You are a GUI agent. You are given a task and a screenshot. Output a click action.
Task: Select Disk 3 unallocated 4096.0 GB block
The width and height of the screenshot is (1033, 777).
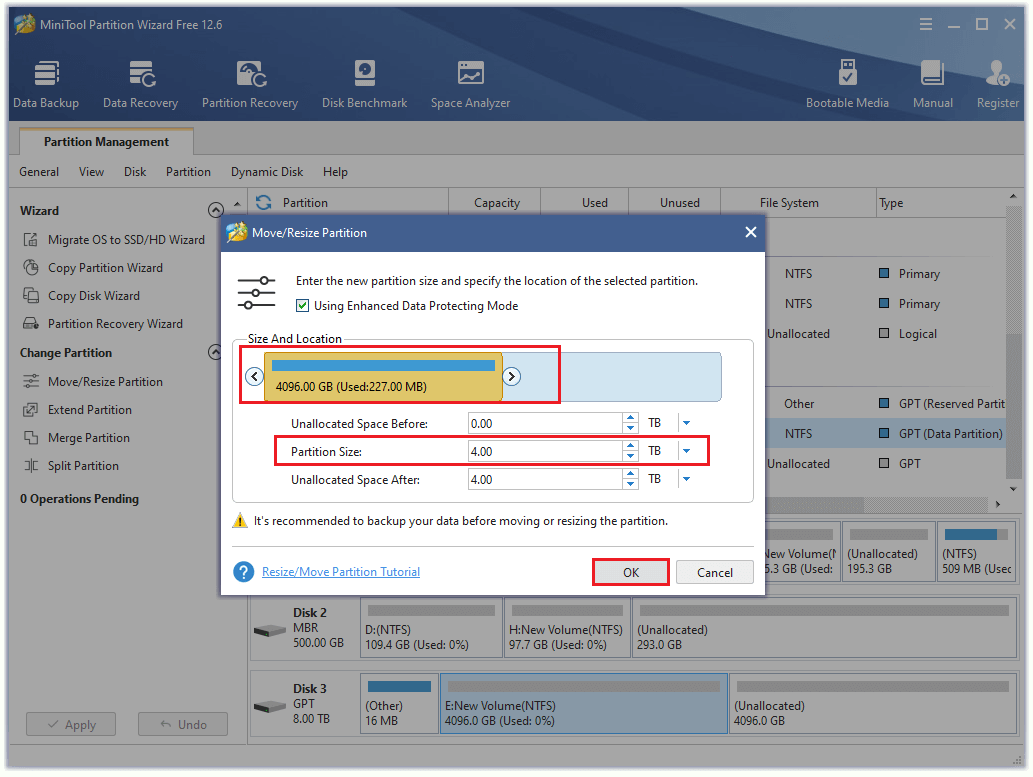point(873,703)
